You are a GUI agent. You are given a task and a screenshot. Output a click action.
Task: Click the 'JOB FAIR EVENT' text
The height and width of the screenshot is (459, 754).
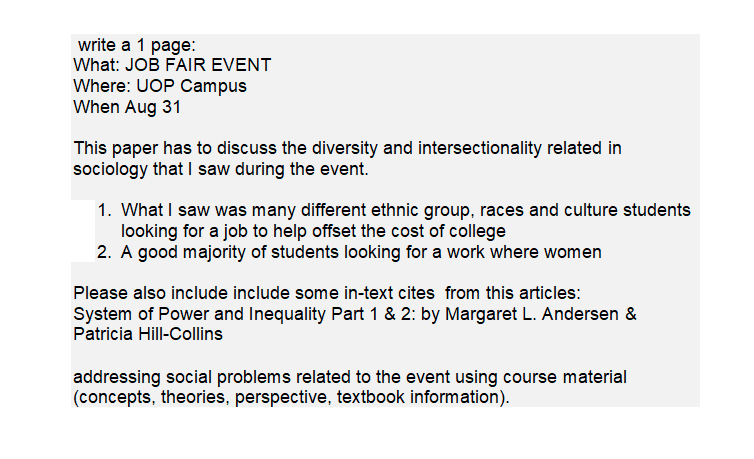[198, 65]
